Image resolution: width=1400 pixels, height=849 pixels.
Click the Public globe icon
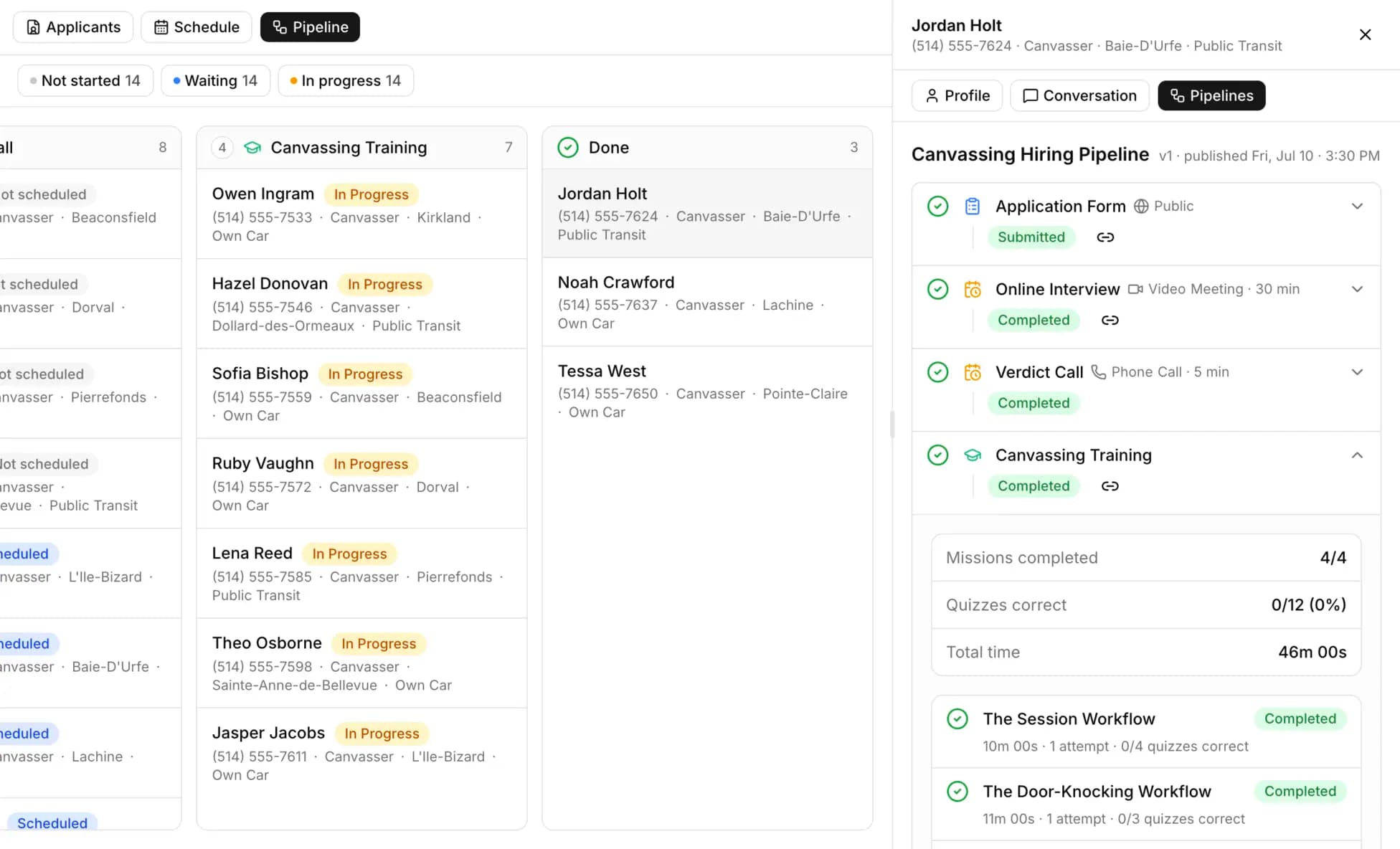pos(1141,207)
